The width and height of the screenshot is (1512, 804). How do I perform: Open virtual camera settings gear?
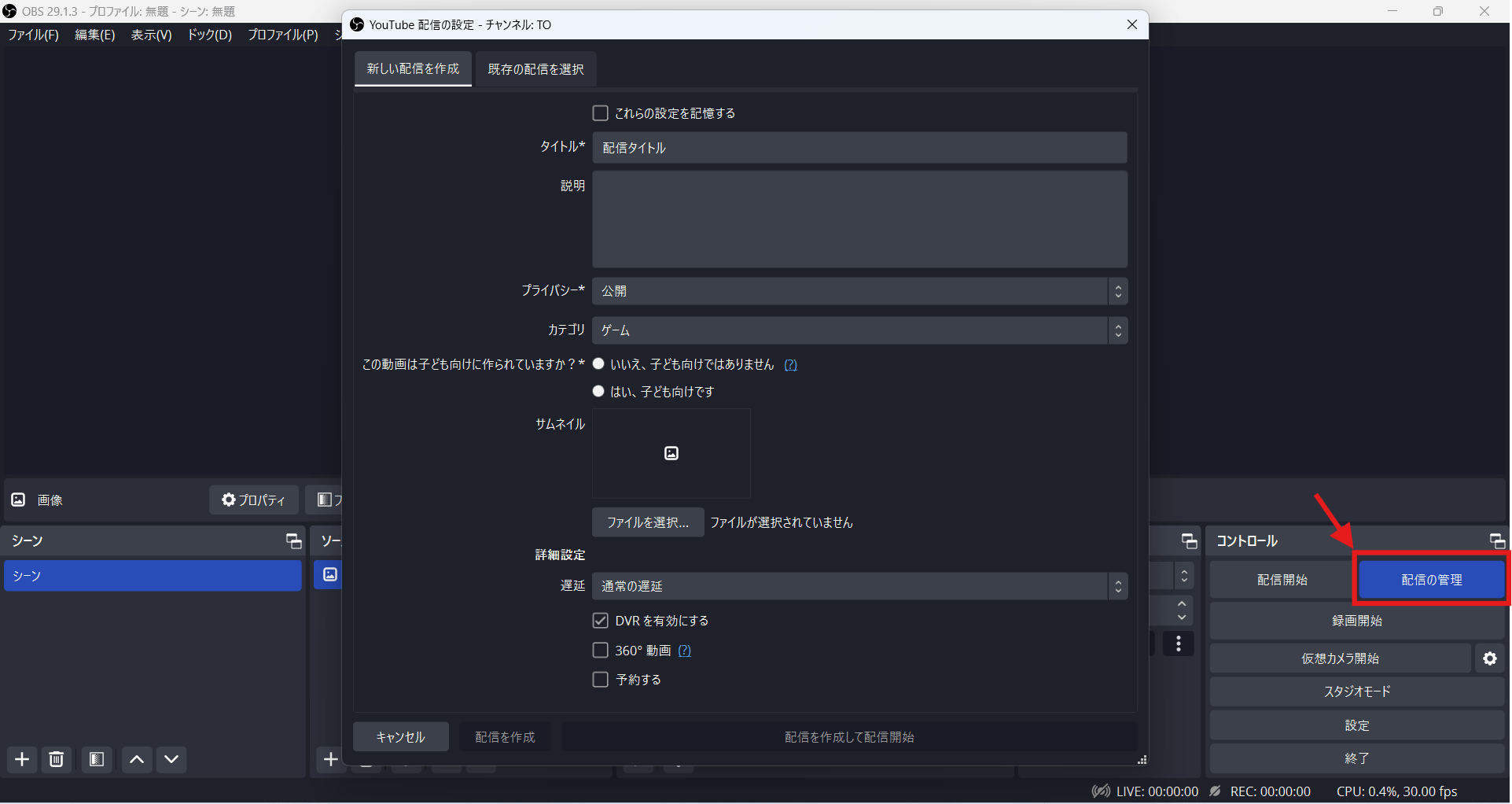pyautogui.click(x=1490, y=658)
